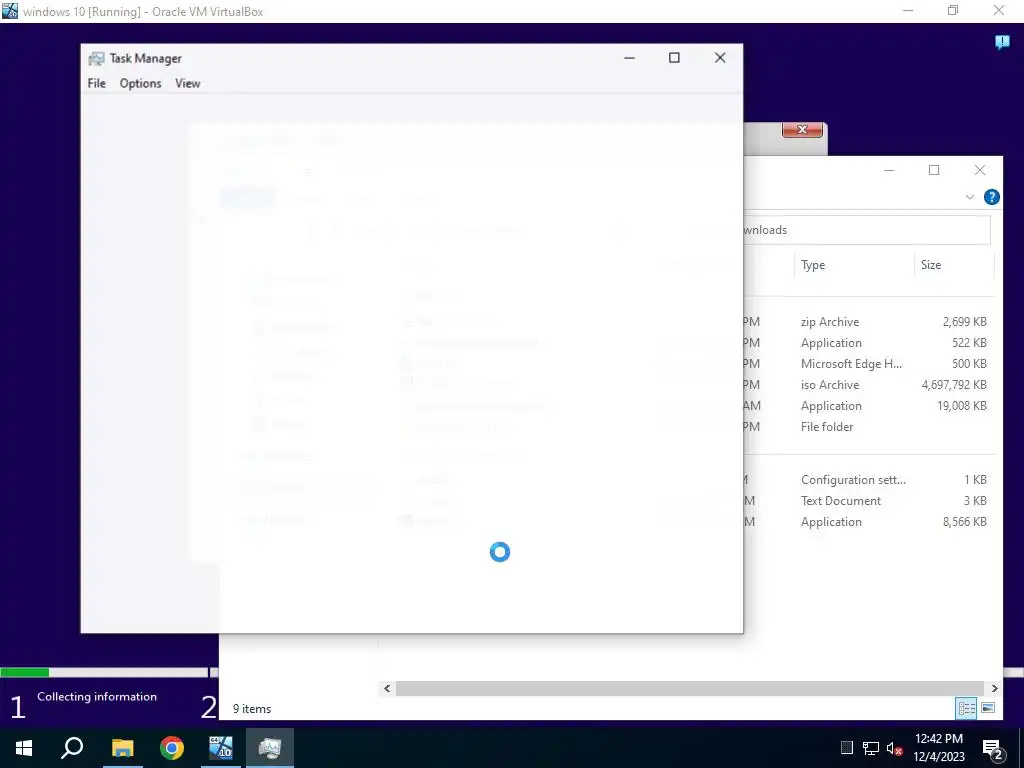Select the 8,566 KB Application row
The height and width of the screenshot is (768, 1024).
coord(869,522)
